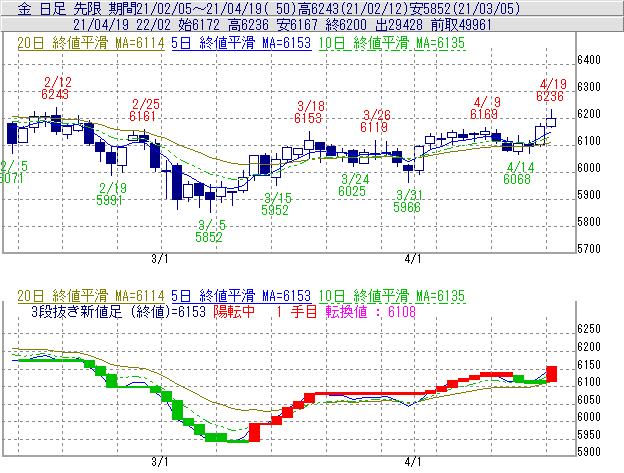Click the 6400 axis label on top chart

tap(589, 60)
